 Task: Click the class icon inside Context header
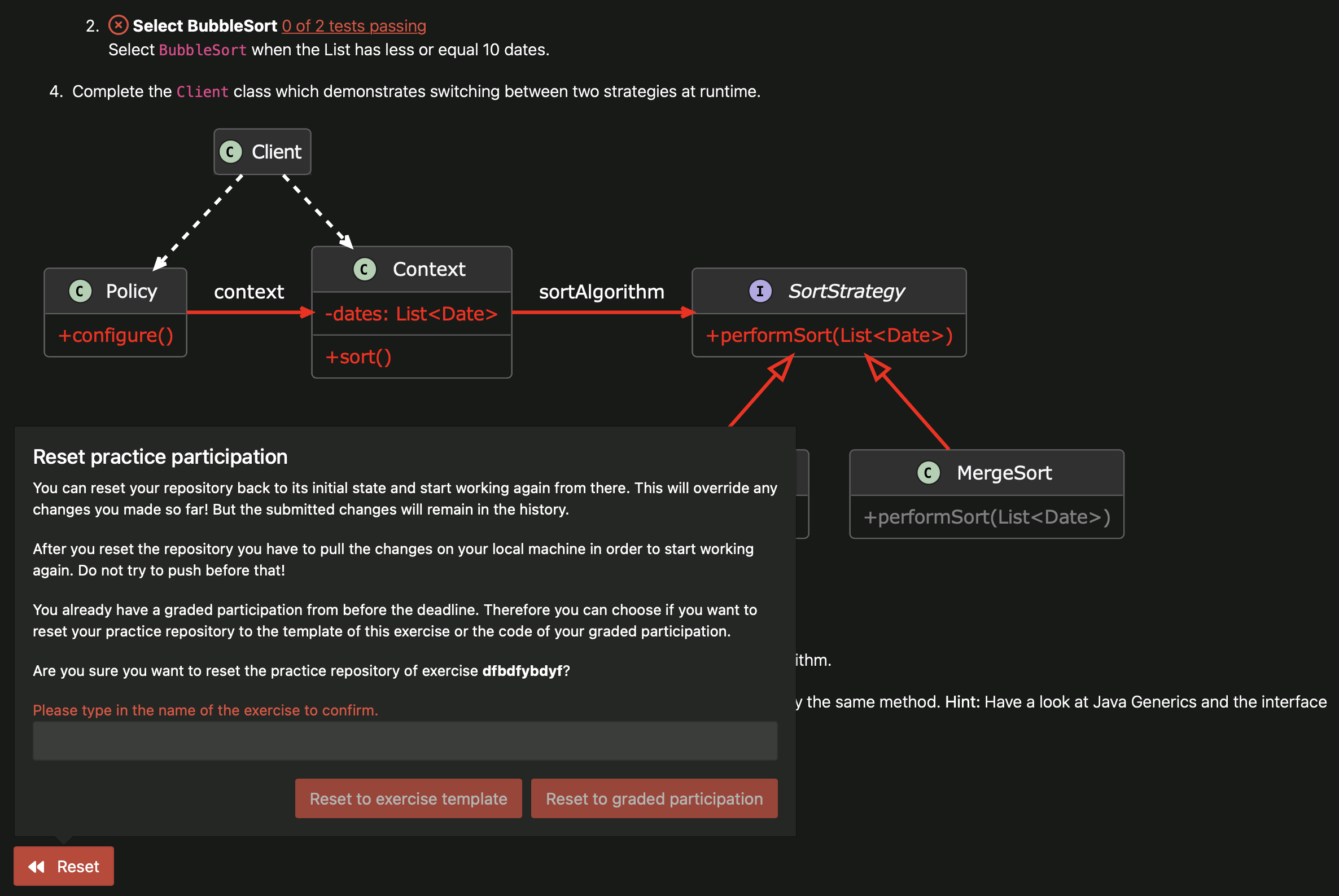(x=365, y=269)
